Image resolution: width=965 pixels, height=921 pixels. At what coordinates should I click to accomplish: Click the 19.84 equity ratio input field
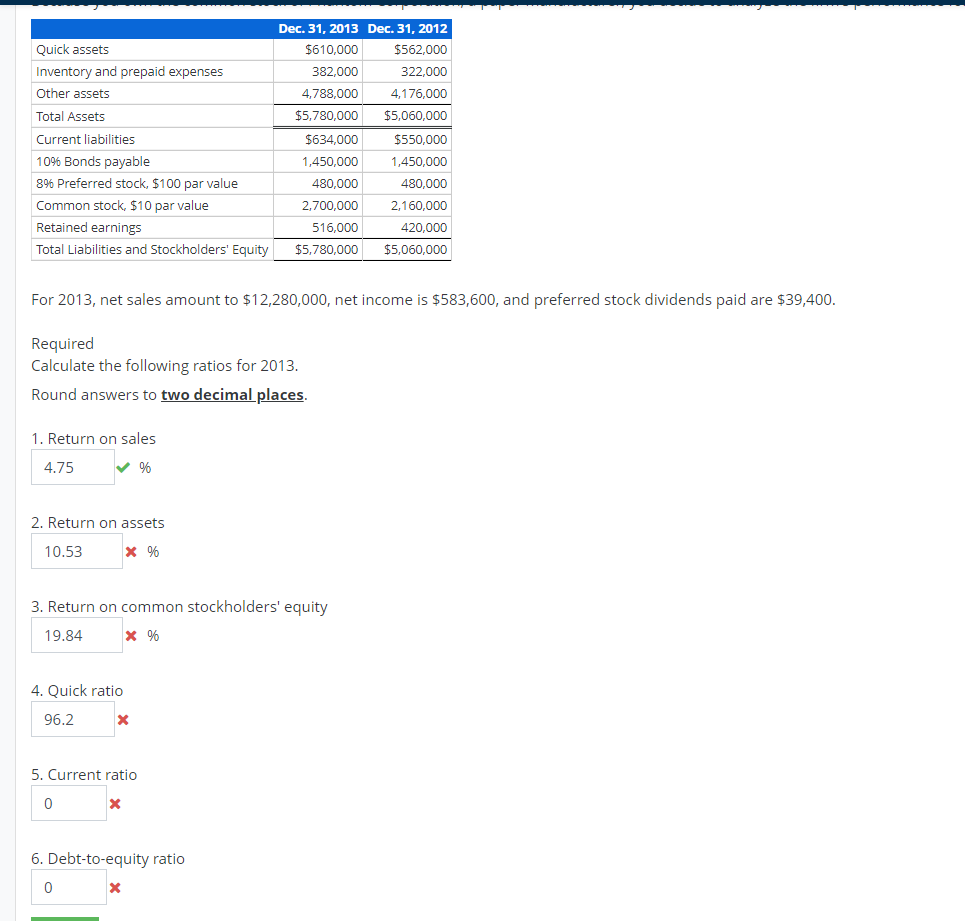(77, 635)
